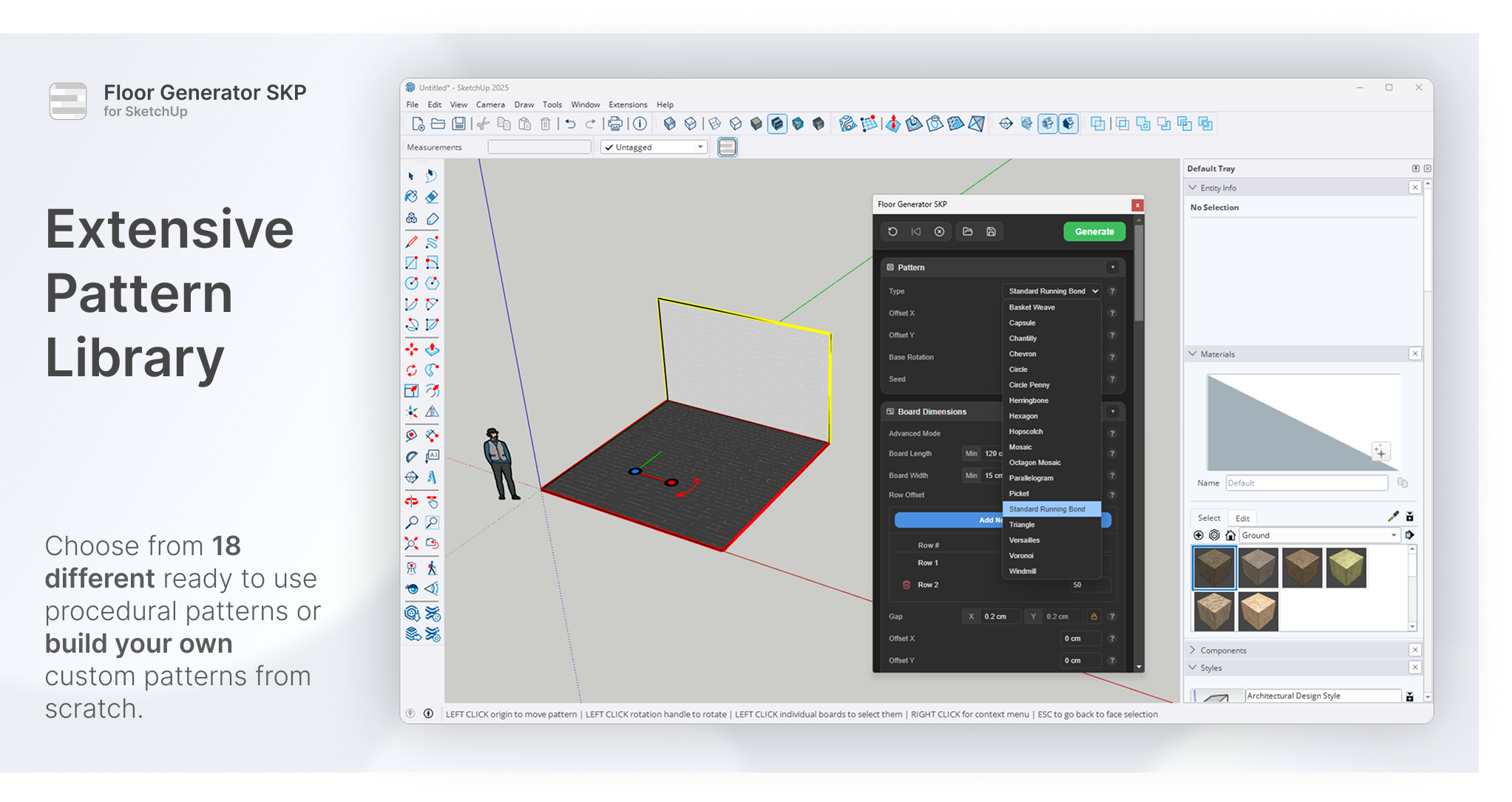1512x802 pixels.
Task: Select the yellowish green material swatch
Action: pyautogui.click(x=1346, y=568)
